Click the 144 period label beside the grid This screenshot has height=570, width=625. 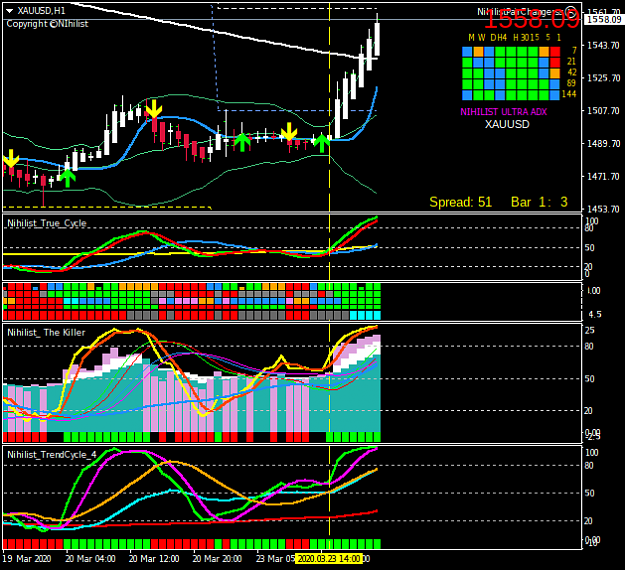point(569,94)
